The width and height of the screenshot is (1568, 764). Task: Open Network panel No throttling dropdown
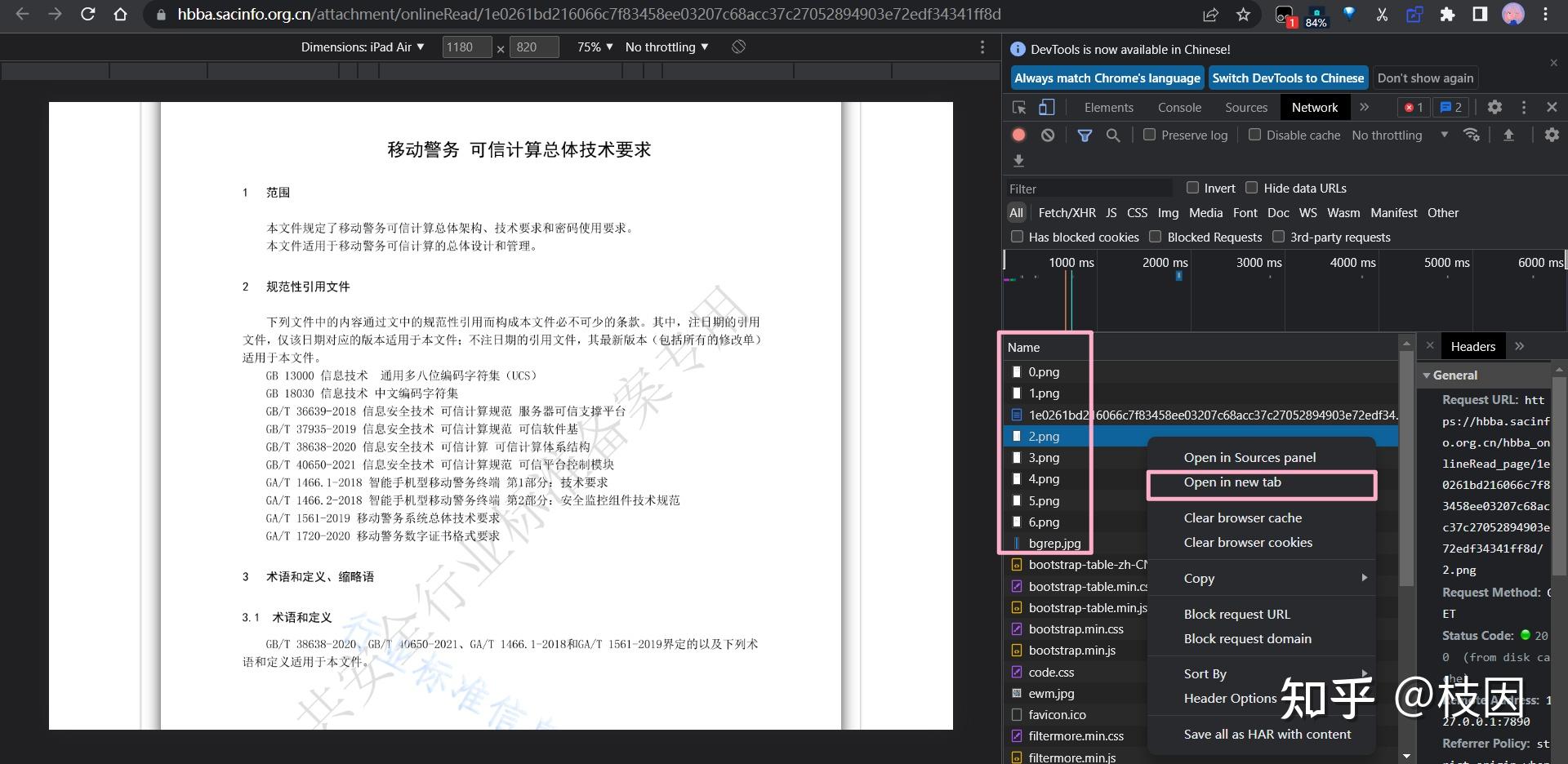click(x=1400, y=135)
